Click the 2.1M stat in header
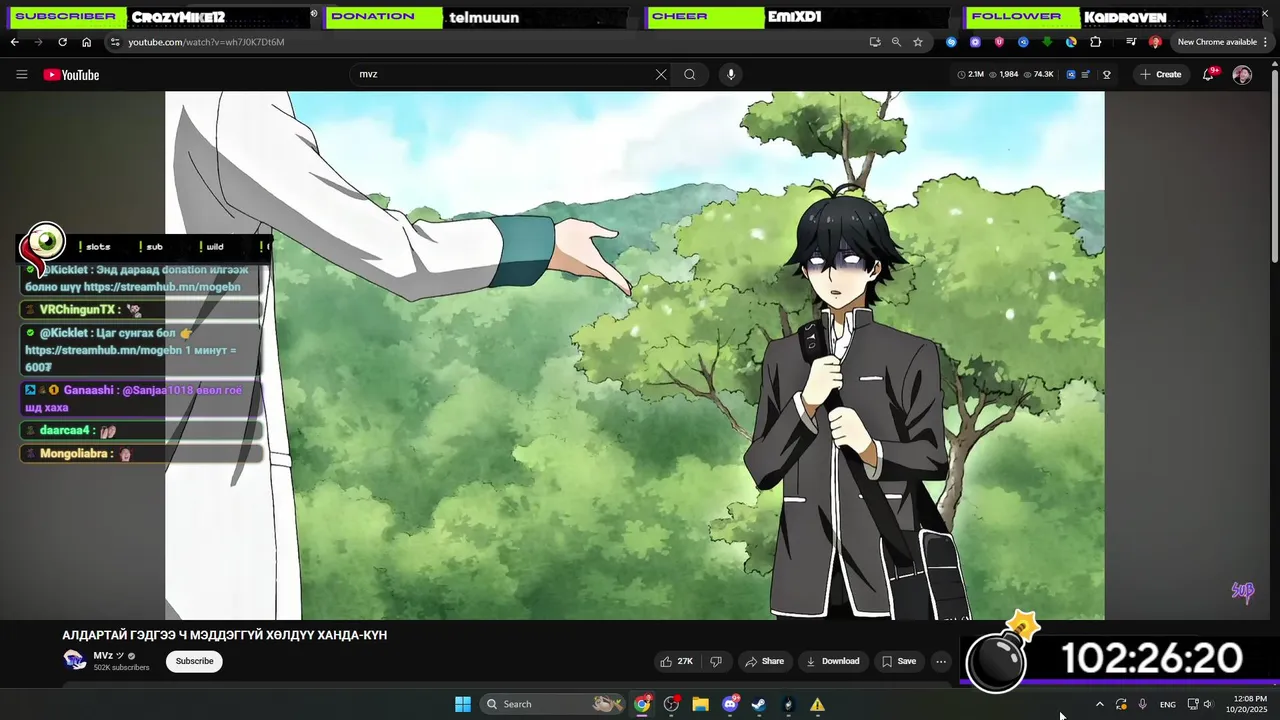The width and height of the screenshot is (1280, 720). click(x=971, y=75)
